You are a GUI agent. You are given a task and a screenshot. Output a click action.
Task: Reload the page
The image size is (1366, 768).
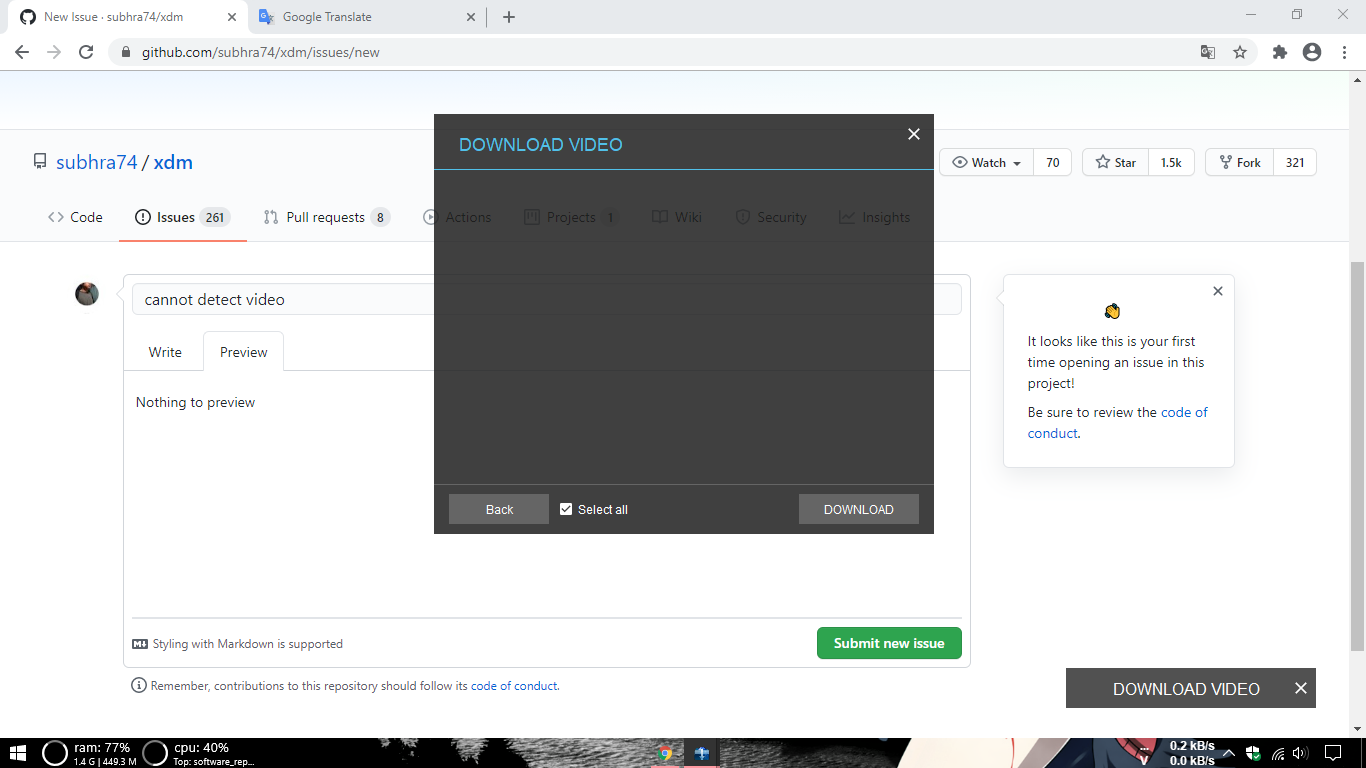click(86, 52)
